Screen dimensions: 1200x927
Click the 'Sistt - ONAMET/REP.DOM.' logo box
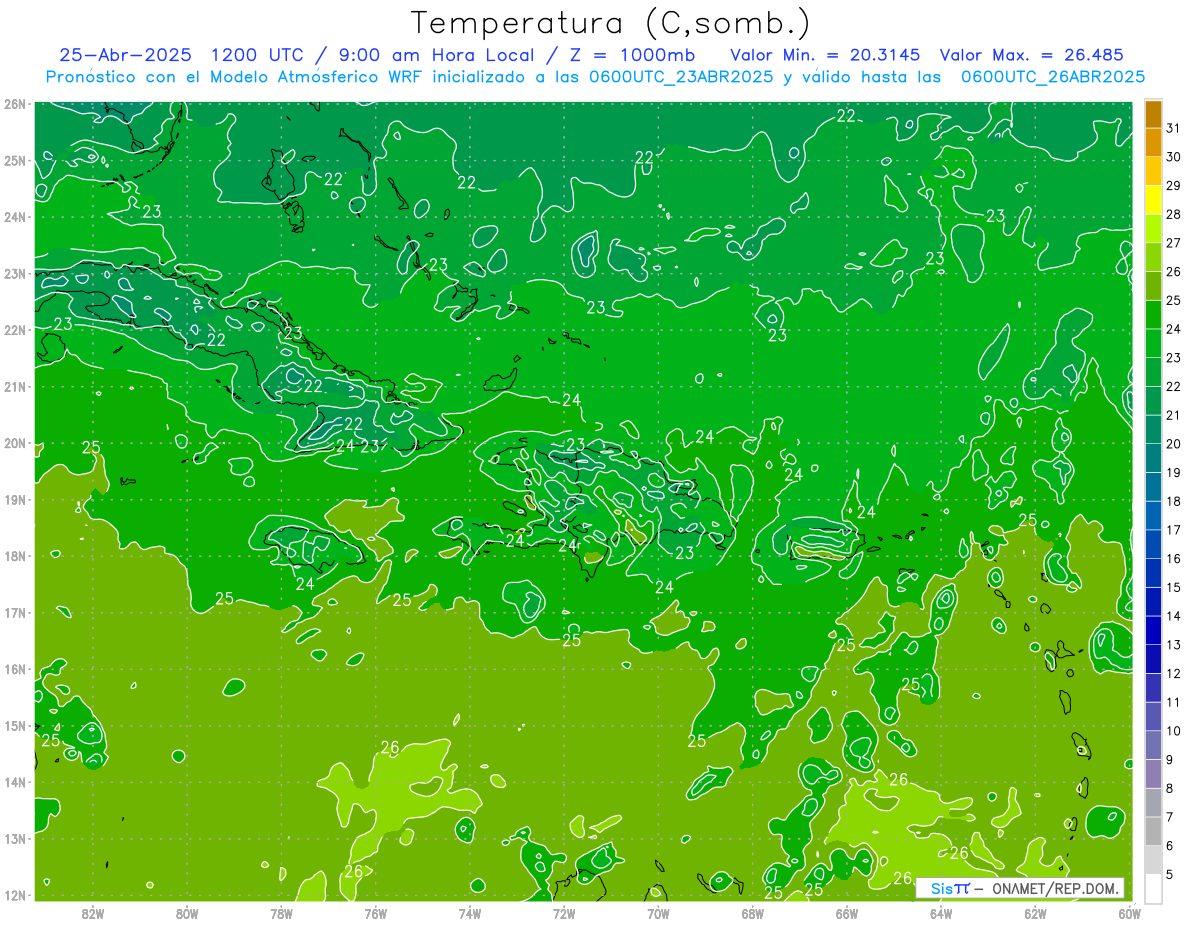coord(1021,888)
